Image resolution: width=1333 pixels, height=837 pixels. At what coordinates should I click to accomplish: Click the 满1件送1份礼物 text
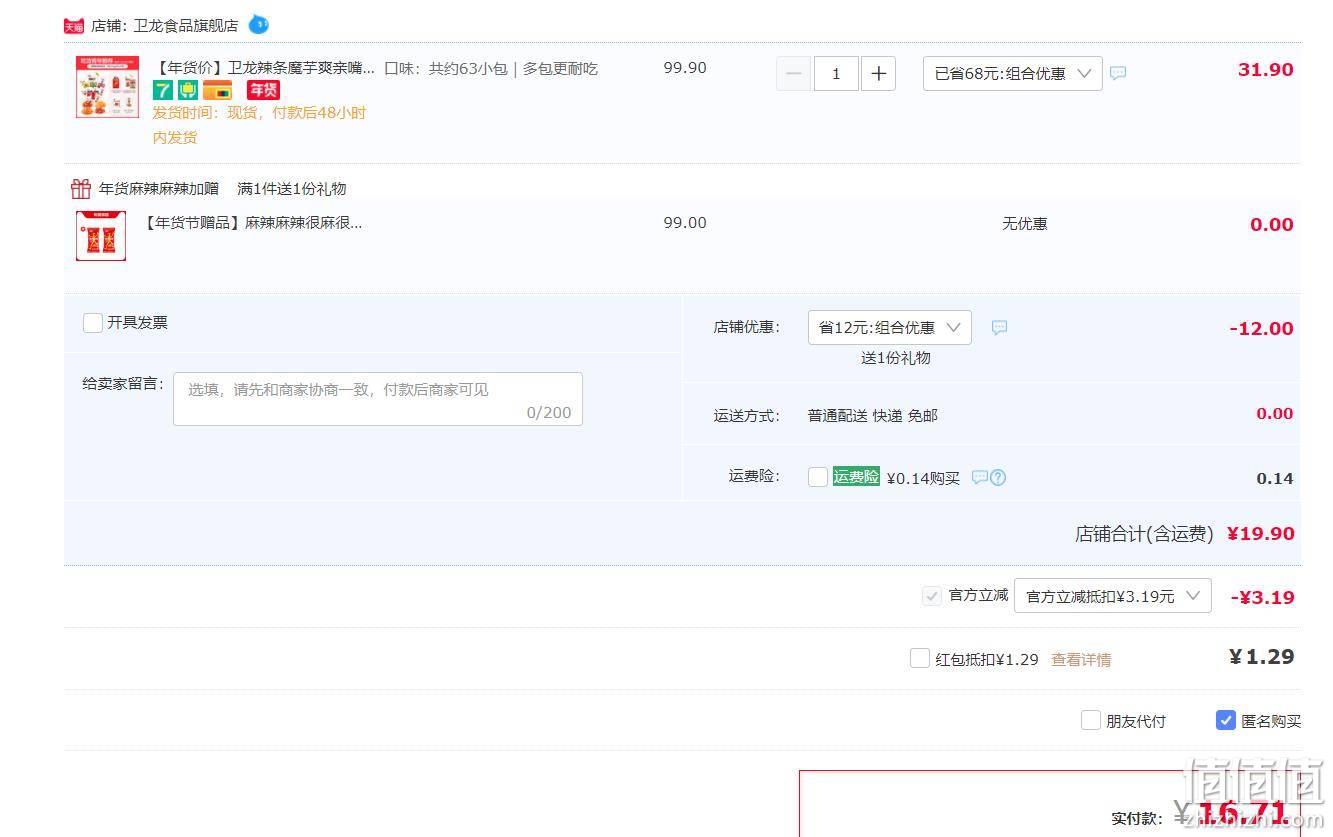click(x=292, y=188)
